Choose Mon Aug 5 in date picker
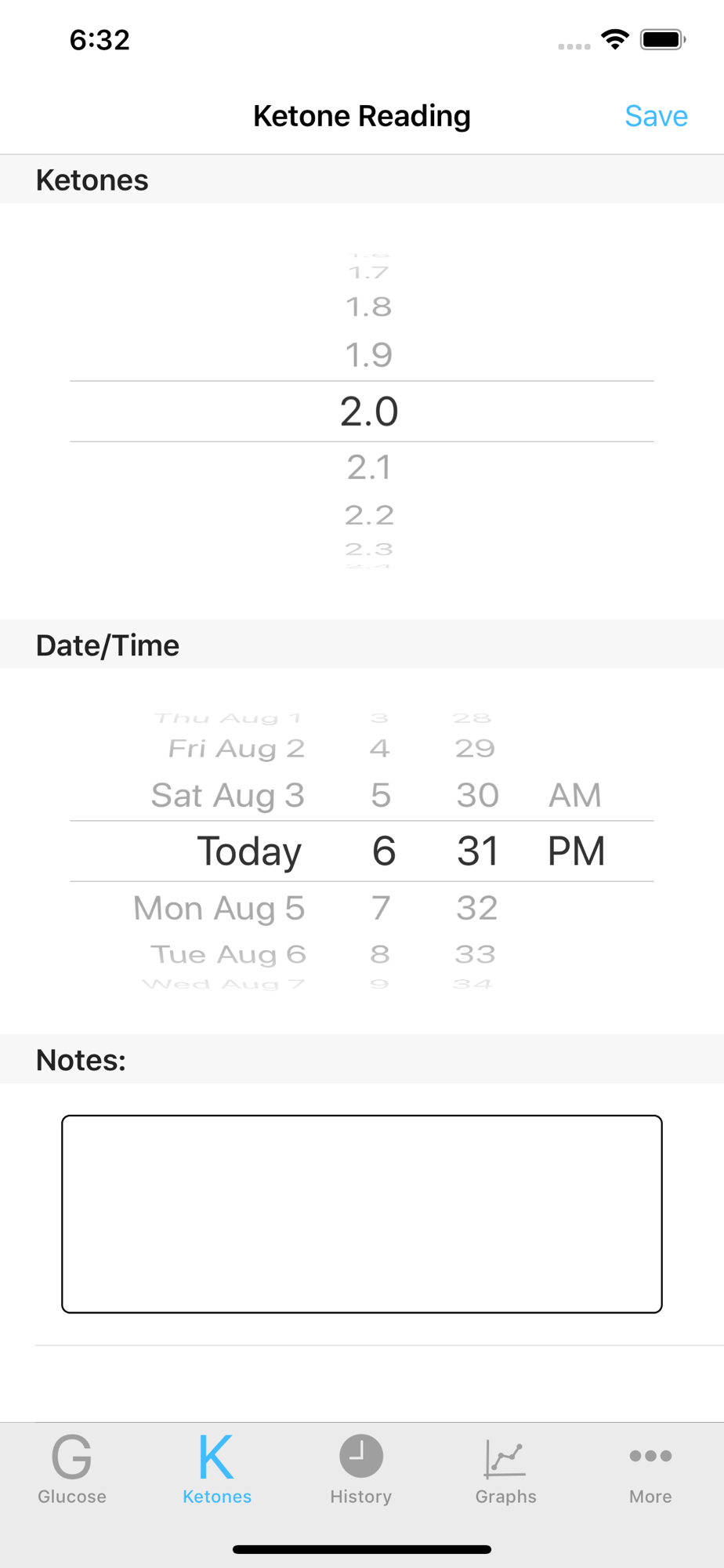 [x=219, y=909]
